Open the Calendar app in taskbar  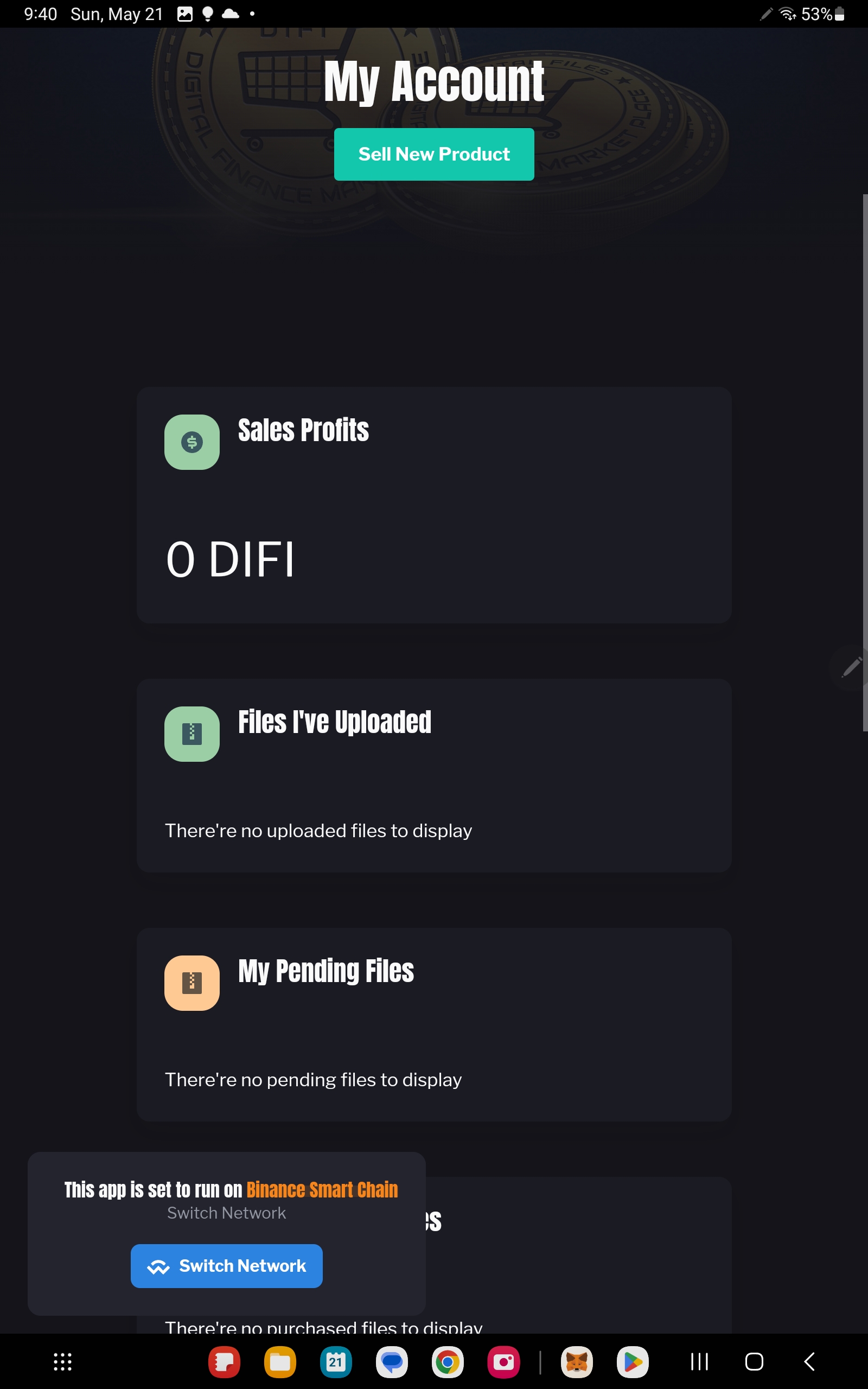[x=336, y=1362]
